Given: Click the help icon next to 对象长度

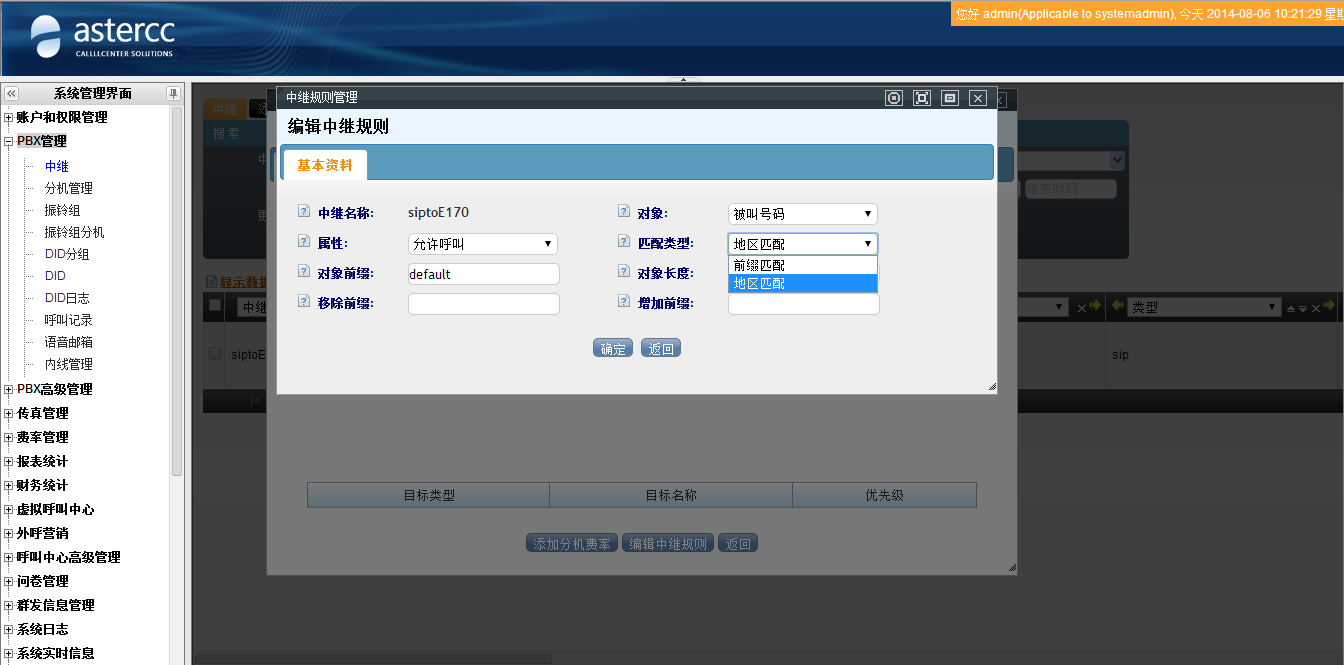Looking at the screenshot, I should [x=624, y=272].
